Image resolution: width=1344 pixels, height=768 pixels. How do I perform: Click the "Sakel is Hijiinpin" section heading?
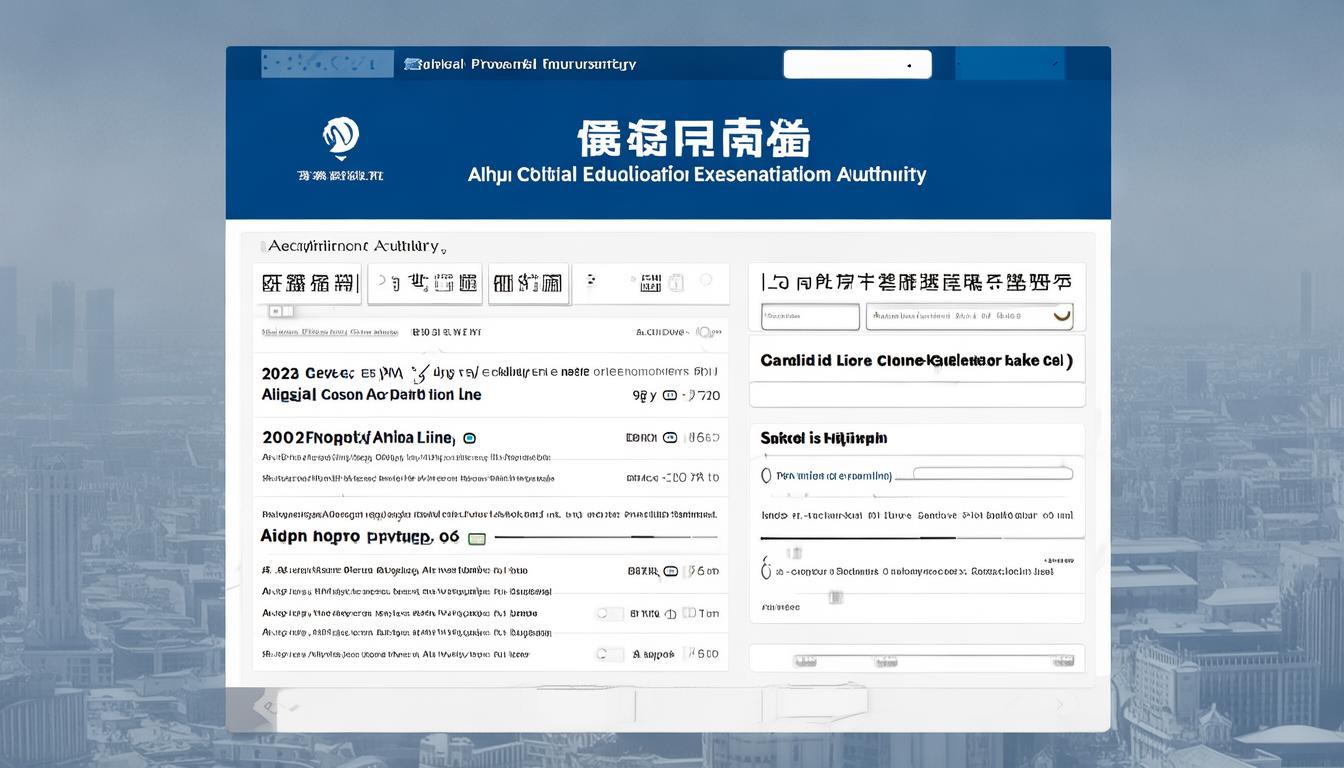pyautogui.click(x=823, y=438)
